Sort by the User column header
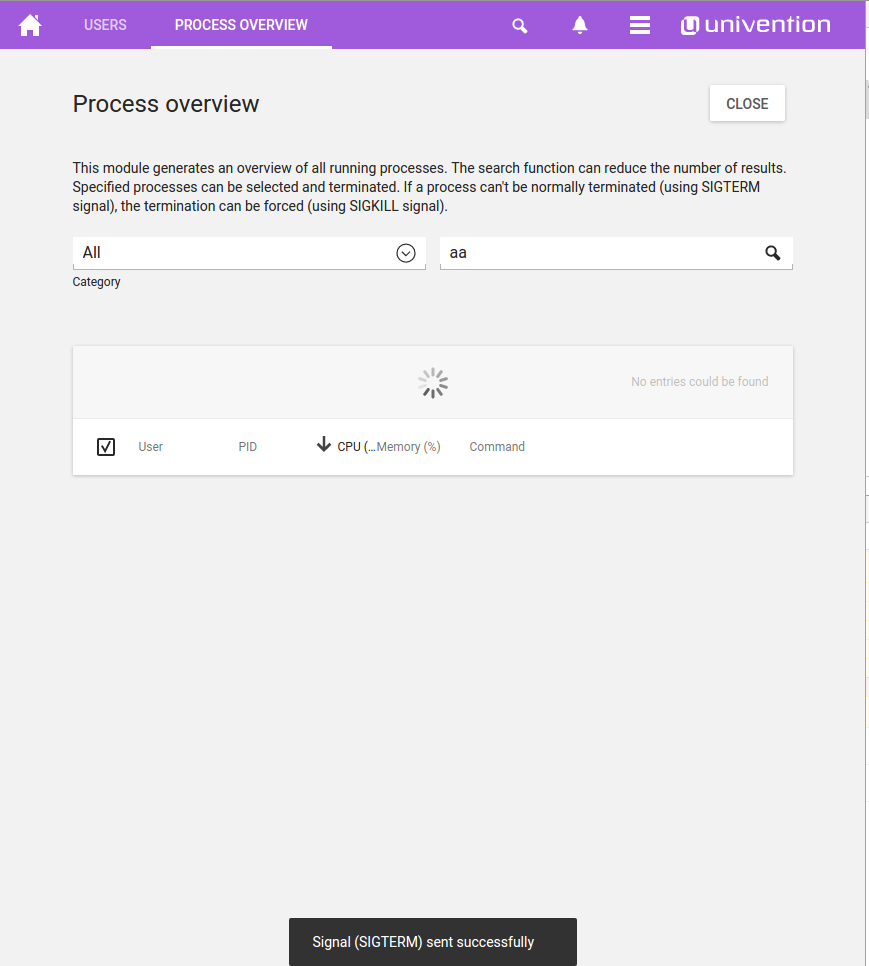Screen dimensions: 869x966 (151, 447)
